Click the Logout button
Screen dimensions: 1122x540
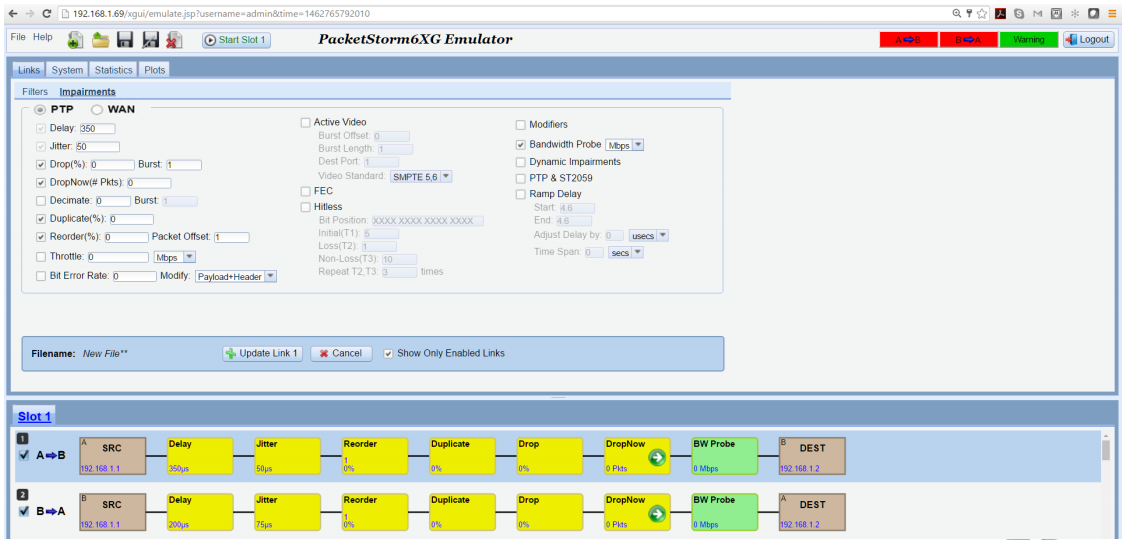[1088, 40]
